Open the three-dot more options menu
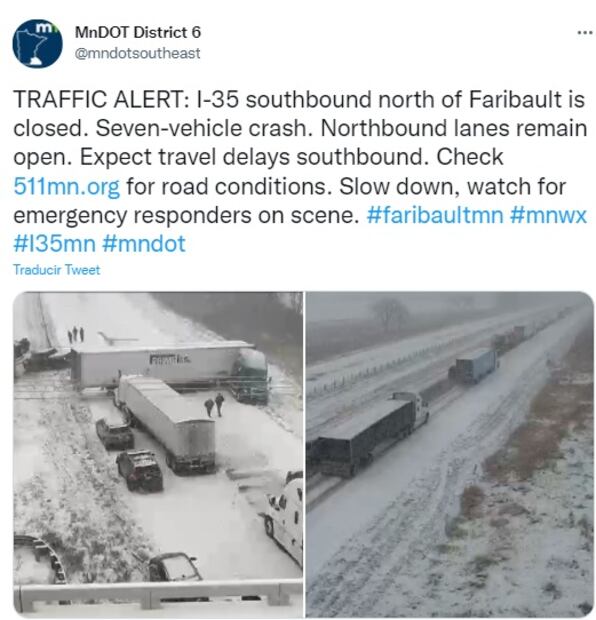596x620 pixels. coord(585,33)
